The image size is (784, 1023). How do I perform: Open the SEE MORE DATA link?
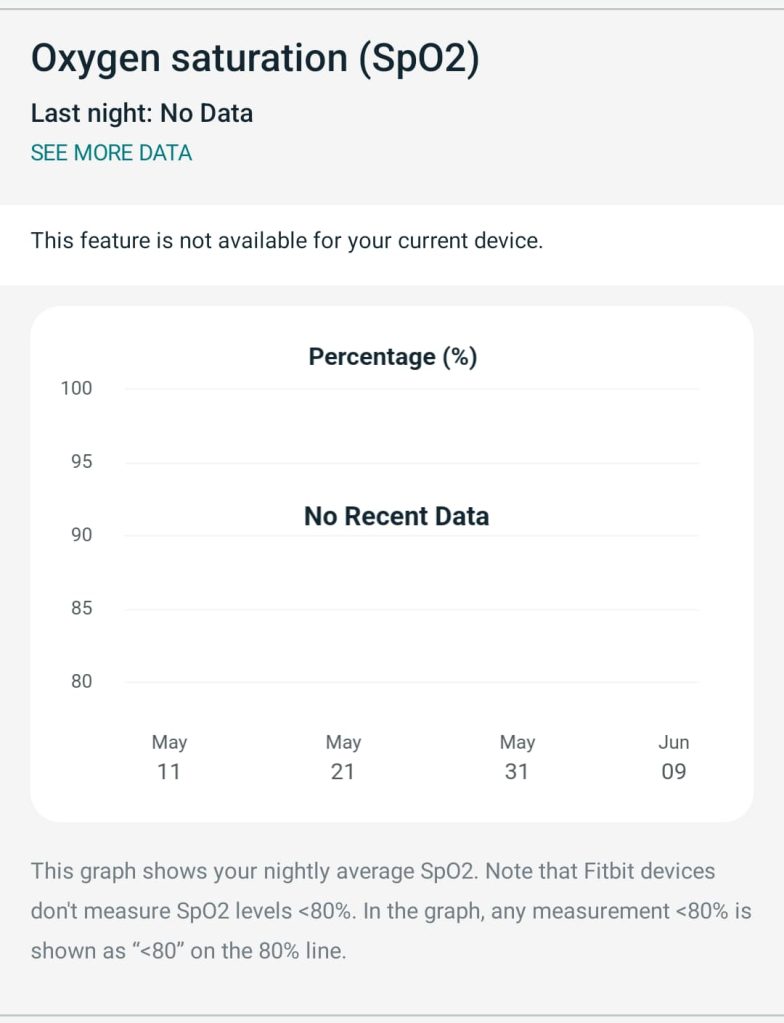[x=111, y=153]
